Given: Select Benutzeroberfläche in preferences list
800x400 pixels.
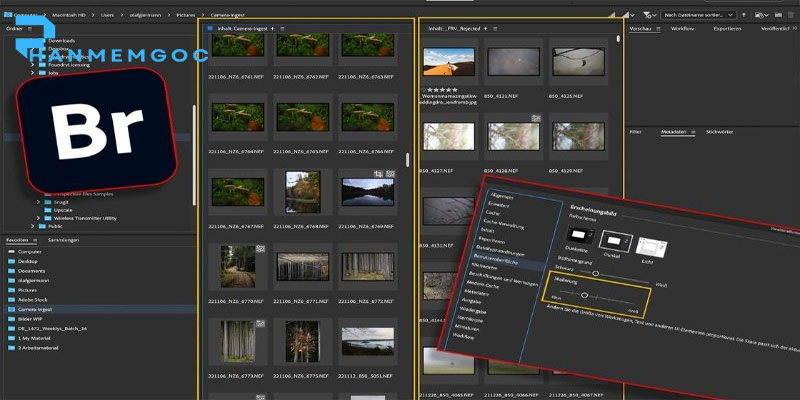Looking at the screenshot, I should click(x=496, y=260).
